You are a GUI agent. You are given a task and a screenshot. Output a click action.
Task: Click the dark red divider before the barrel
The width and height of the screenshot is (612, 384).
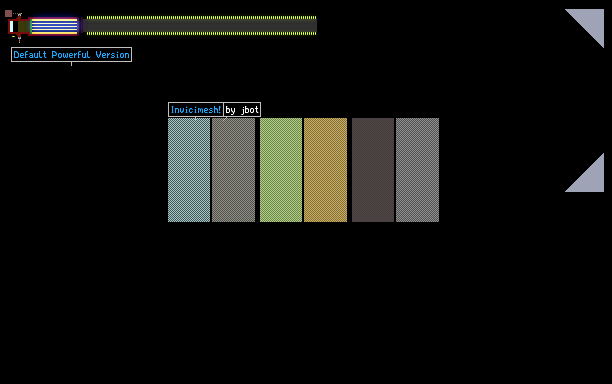click(82, 25)
